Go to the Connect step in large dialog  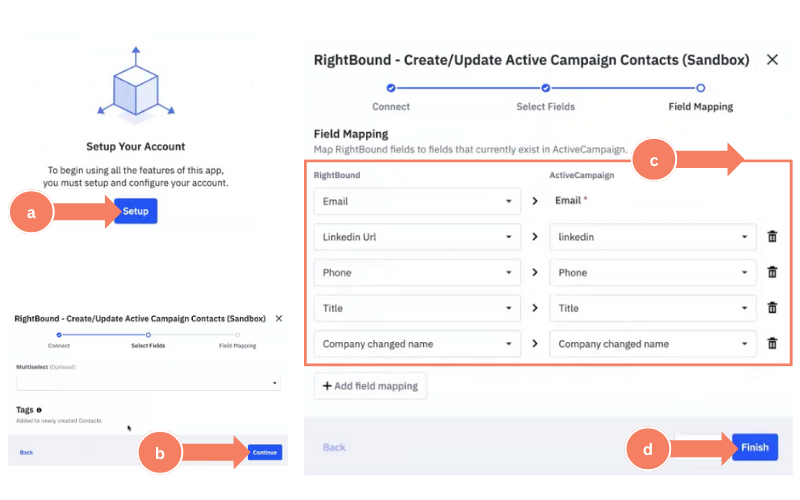pyautogui.click(x=391, y=88)
